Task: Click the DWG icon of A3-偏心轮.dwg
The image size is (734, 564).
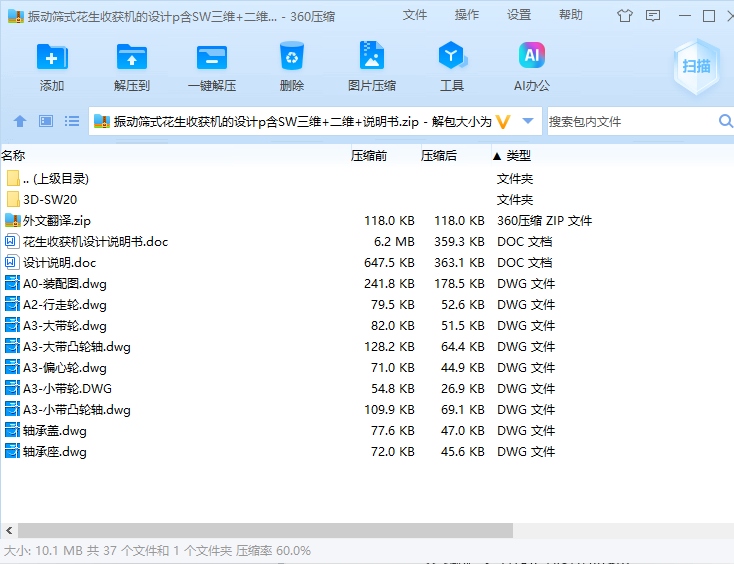Action: [12, 367]
